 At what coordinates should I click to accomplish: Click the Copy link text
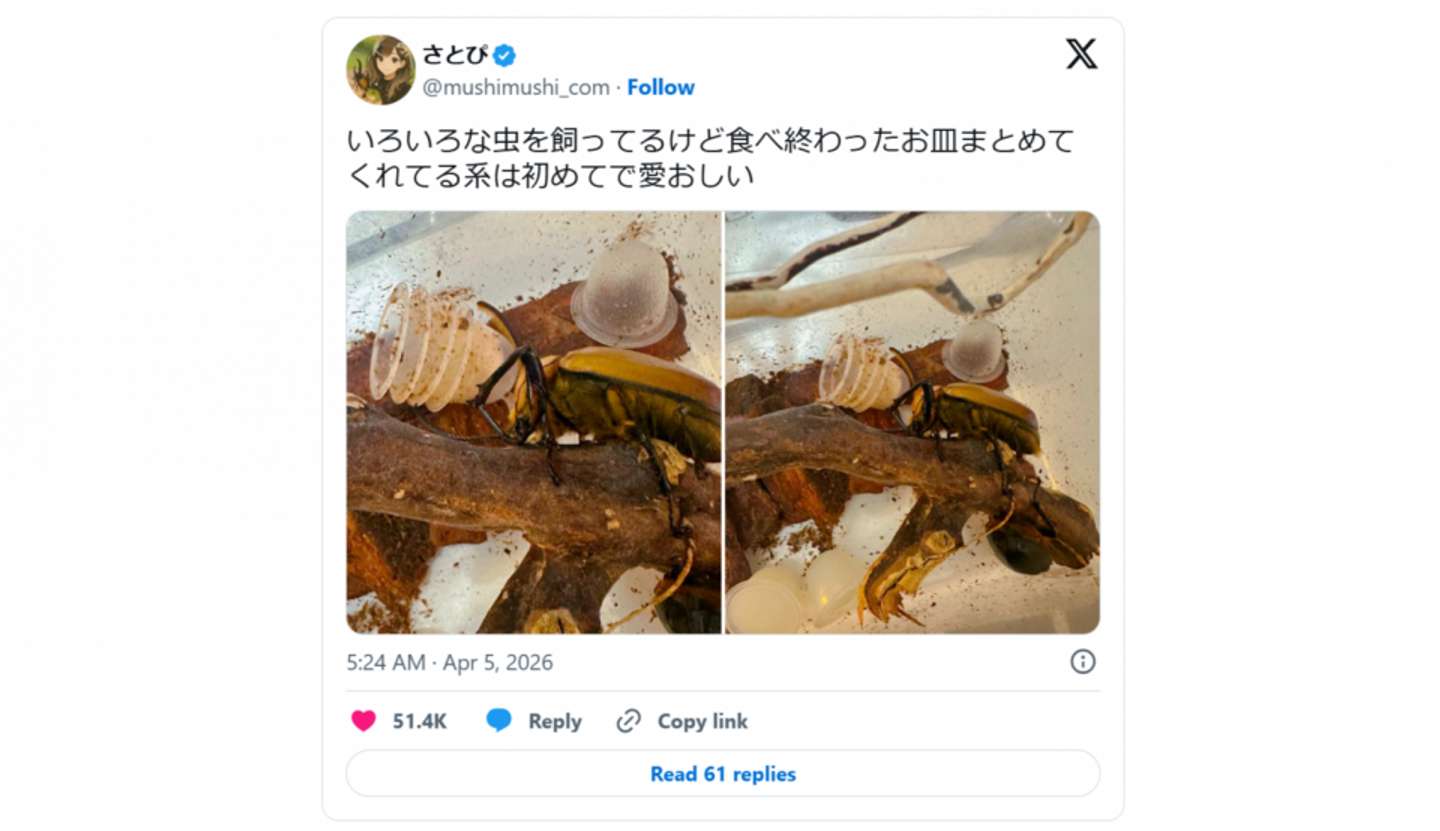coord(702,721)
